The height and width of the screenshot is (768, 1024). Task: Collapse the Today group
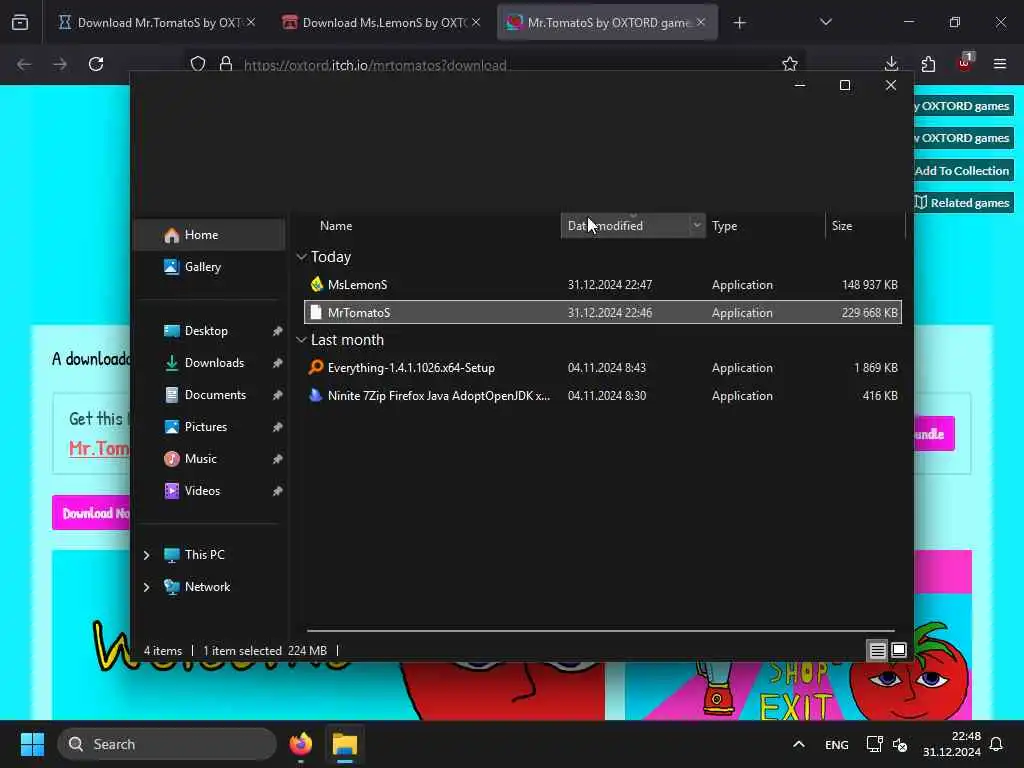click(x=301, y=257)
